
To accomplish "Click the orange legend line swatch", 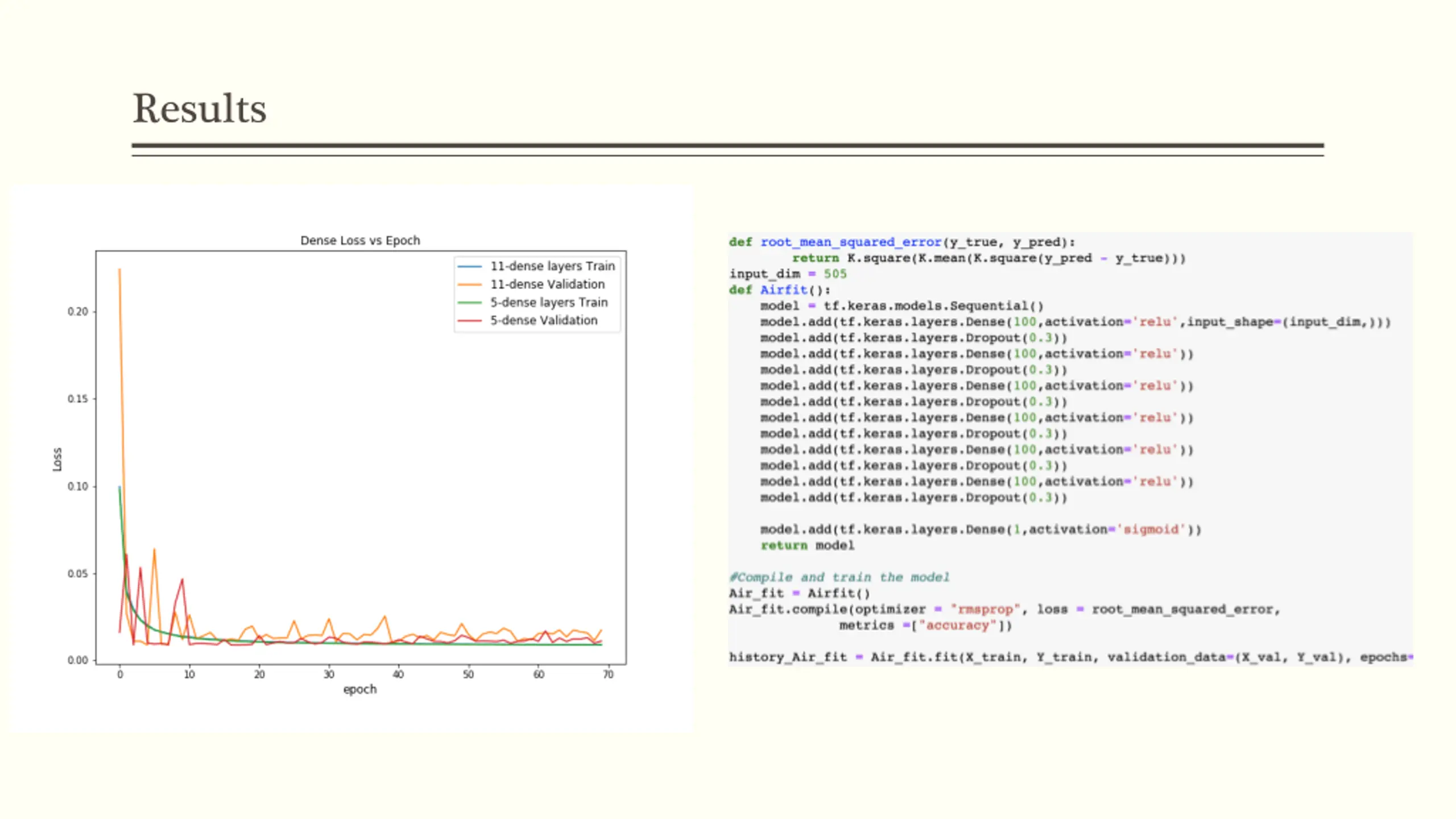I will click(470, 284).
